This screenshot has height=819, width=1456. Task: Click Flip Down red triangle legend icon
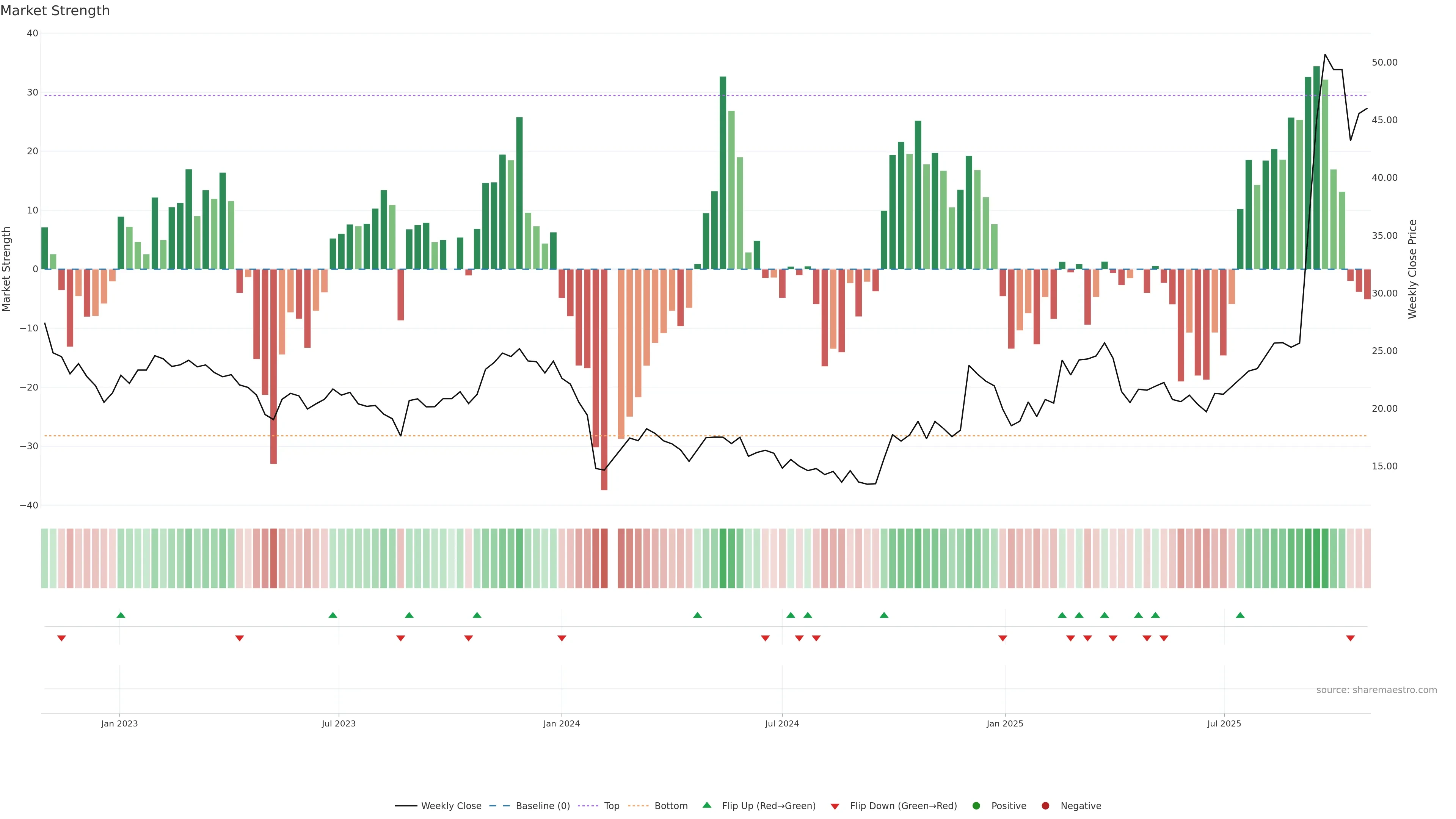click(x=835, y=806)
